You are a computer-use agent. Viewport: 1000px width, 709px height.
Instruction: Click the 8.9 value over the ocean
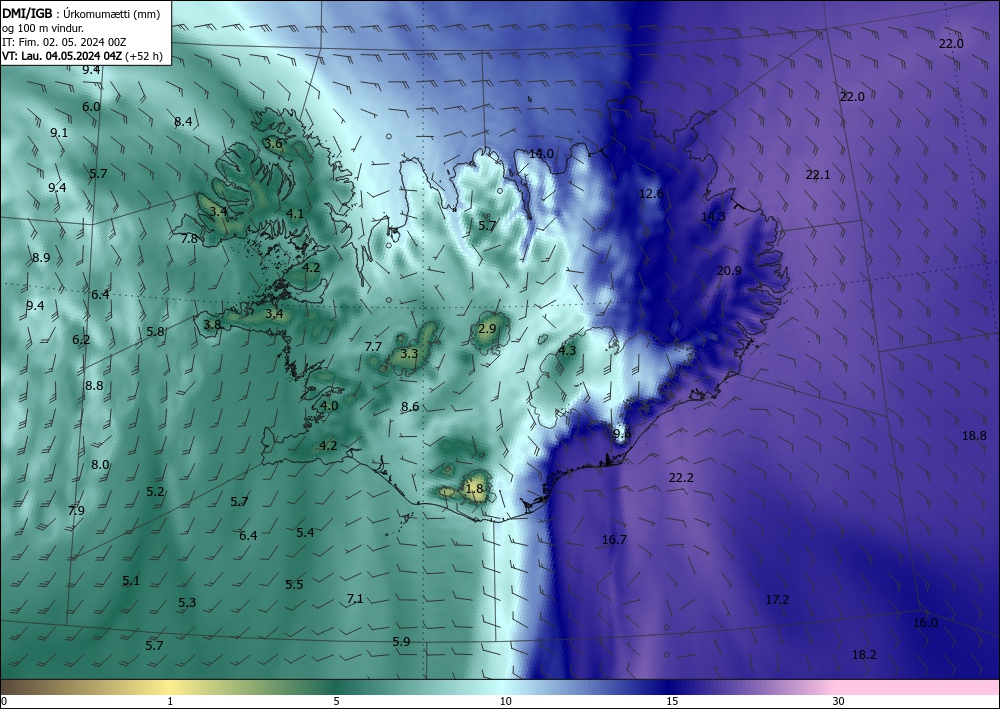pos(41,258)
